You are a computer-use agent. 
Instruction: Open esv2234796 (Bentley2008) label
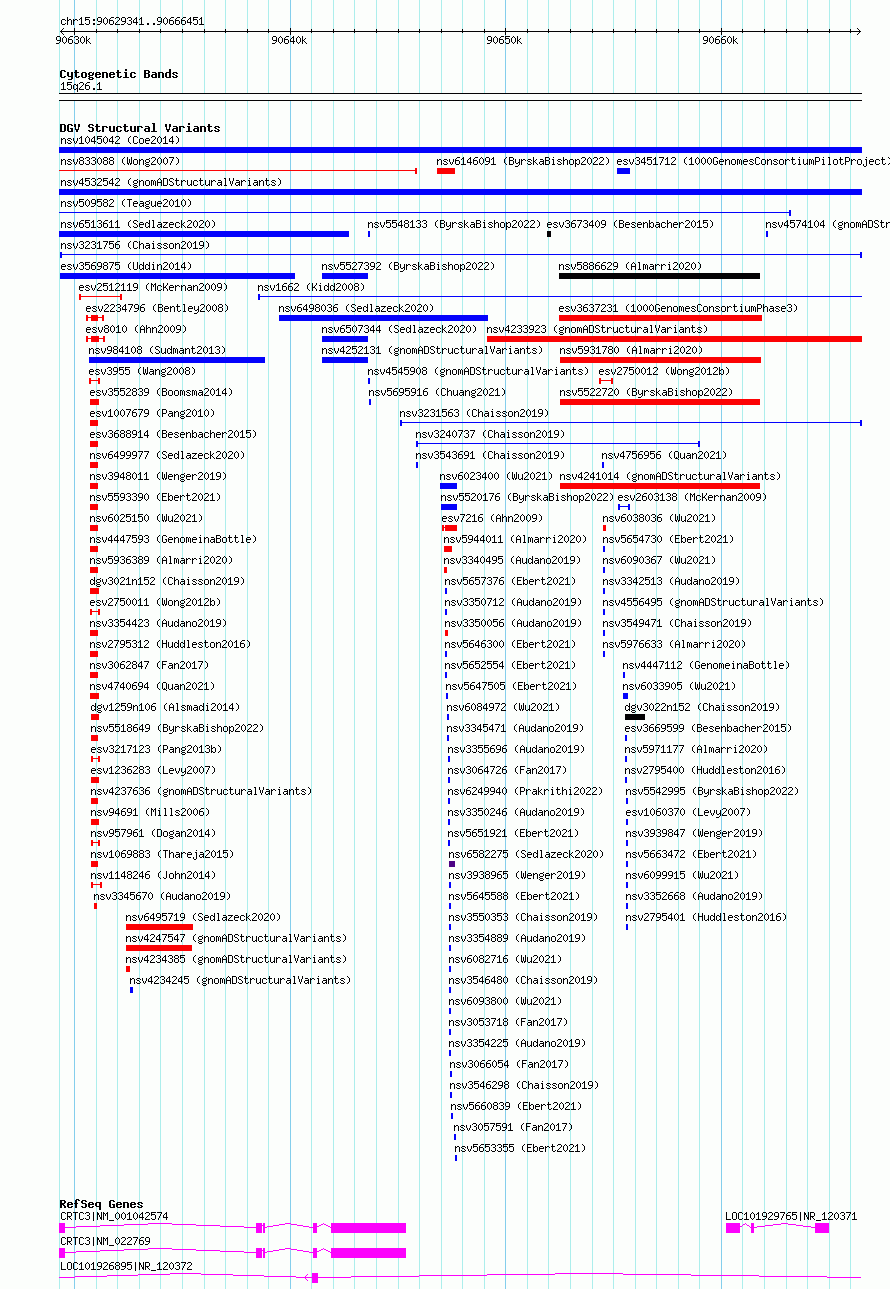click(157, 308)
